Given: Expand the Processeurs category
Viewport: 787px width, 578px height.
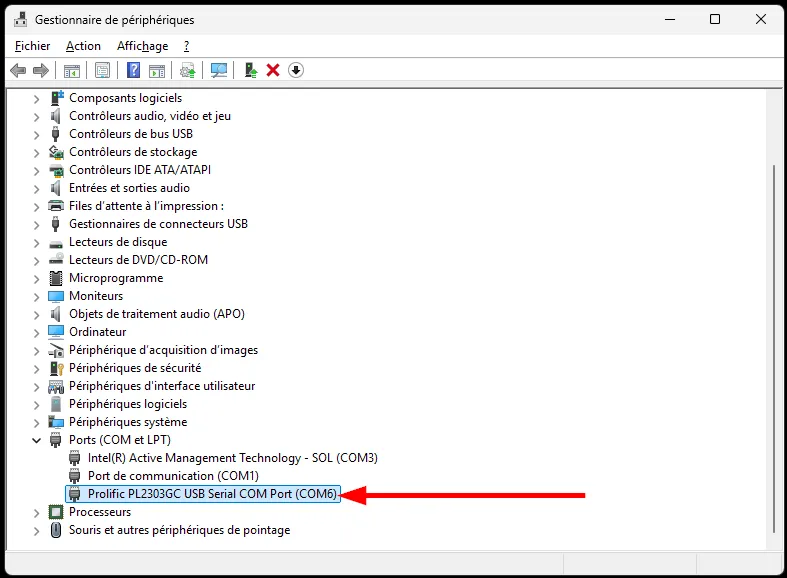Looking at the screenshot, I should click(x=37, y=512).
